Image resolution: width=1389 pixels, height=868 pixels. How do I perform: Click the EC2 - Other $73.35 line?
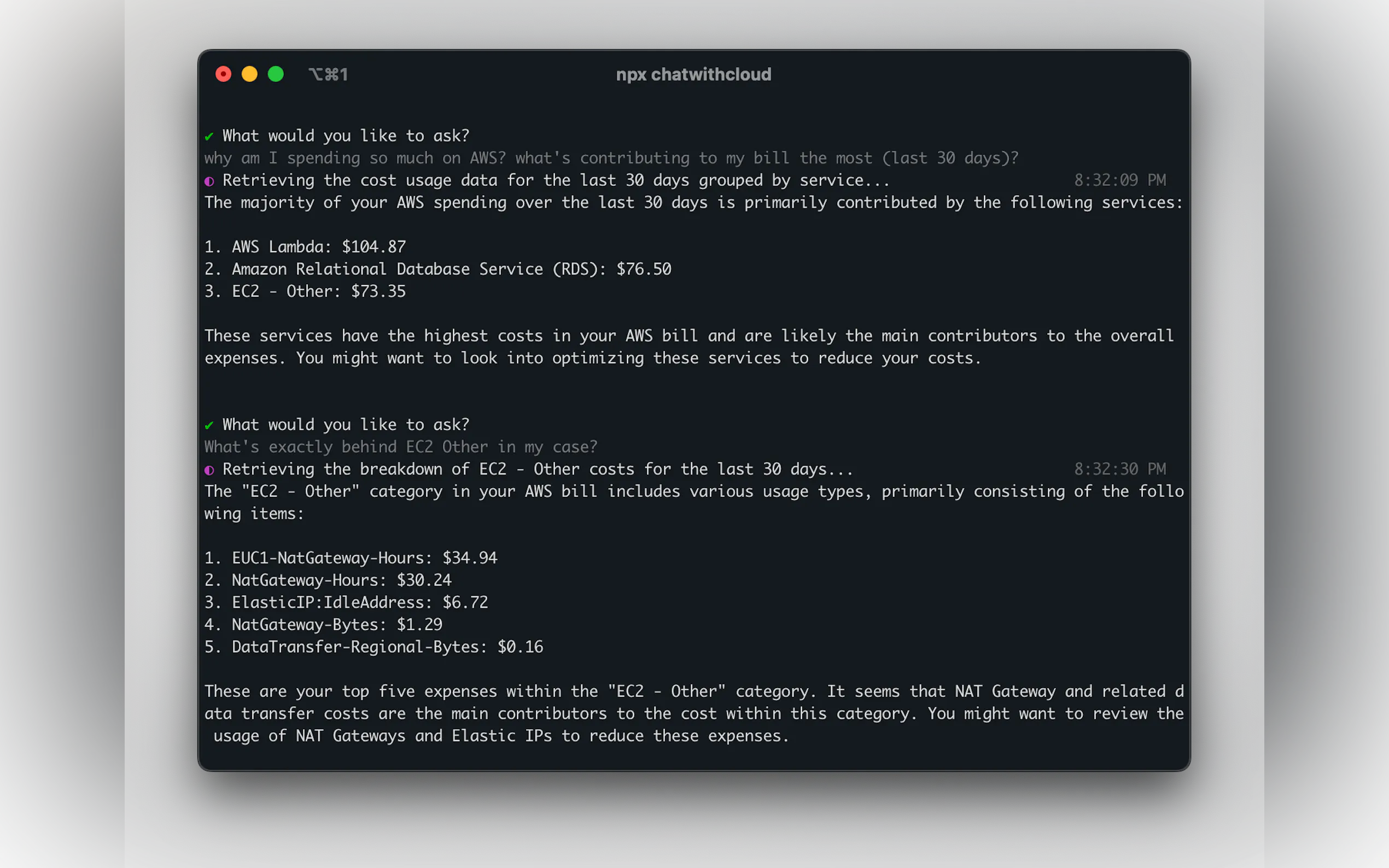tap(305, 292)
